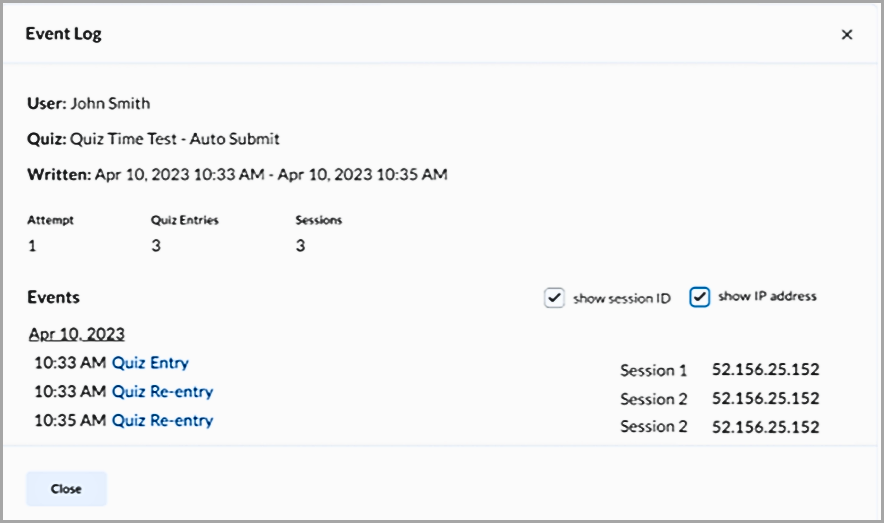The height and width of the screenshot is (523, 884).
Task: Click the Attempt count value
Action: (31, 245)
